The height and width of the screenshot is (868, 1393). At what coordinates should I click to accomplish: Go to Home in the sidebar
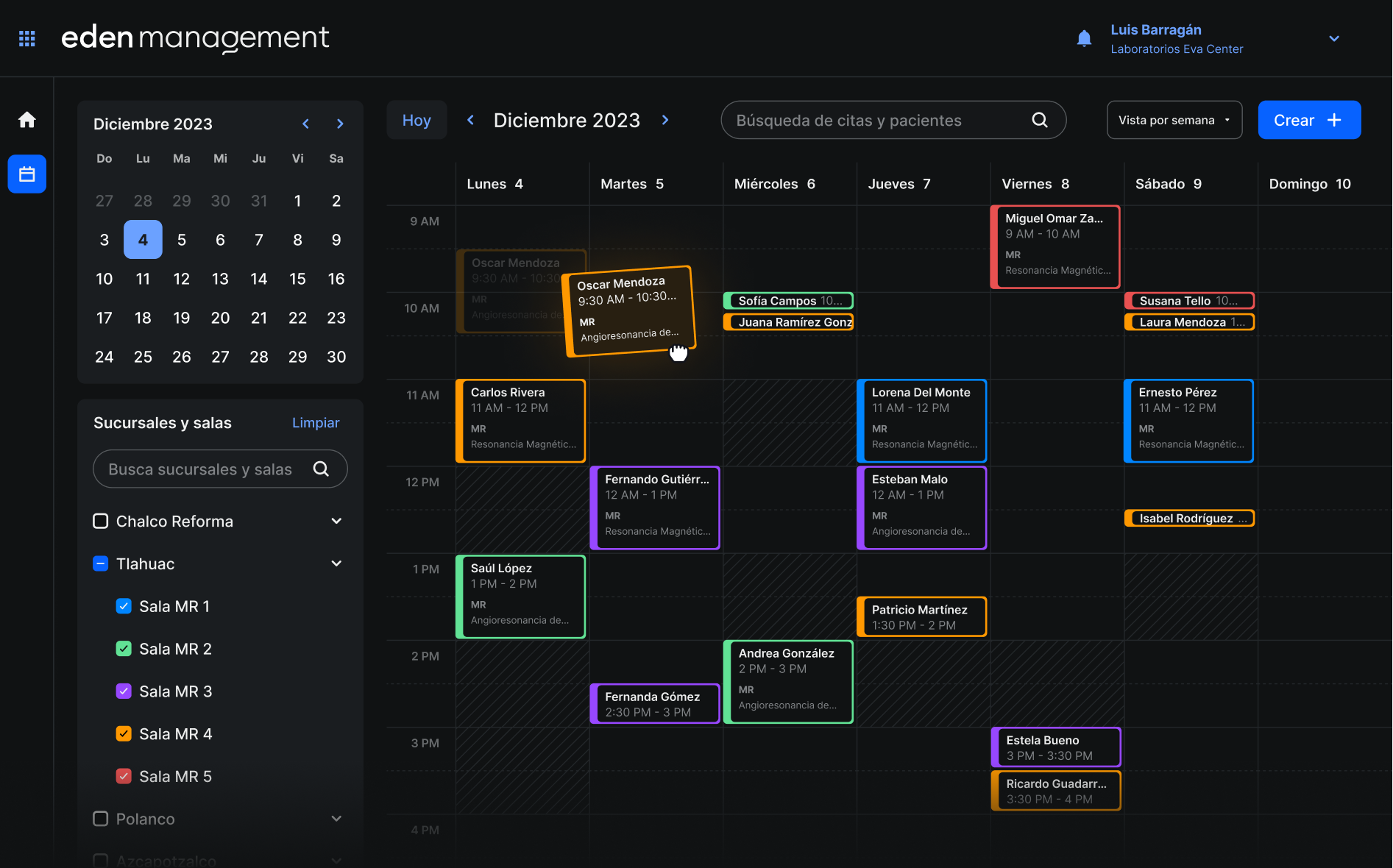click(27, 120)
